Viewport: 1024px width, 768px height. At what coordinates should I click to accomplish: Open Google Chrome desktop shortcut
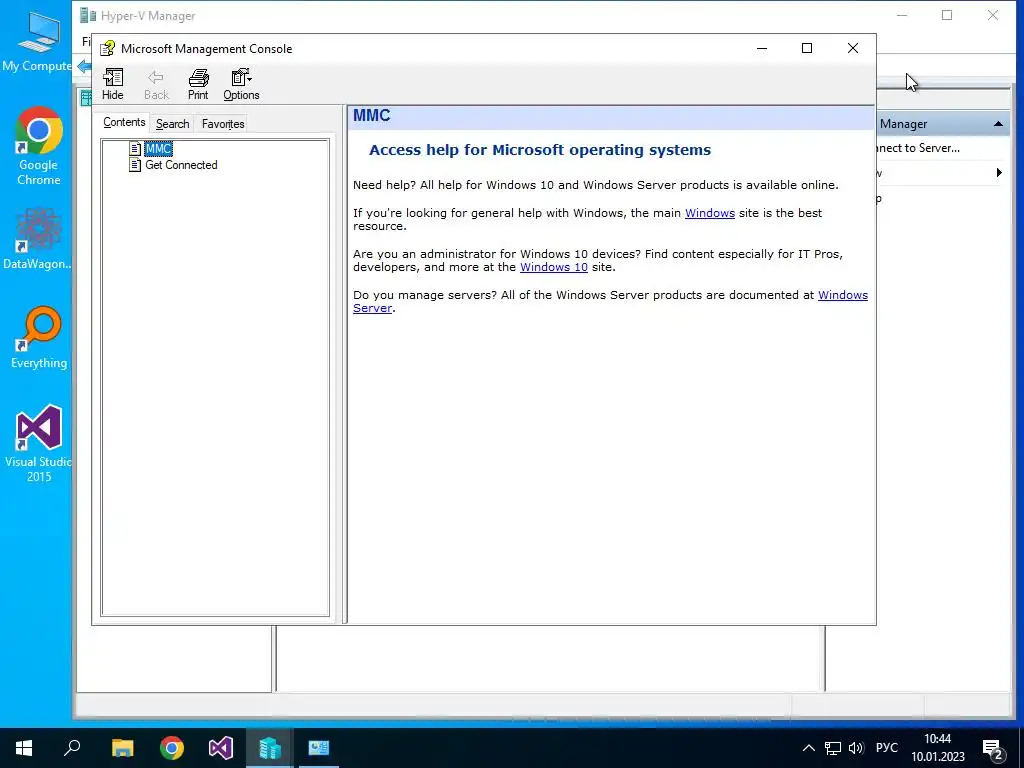point(39,146)
